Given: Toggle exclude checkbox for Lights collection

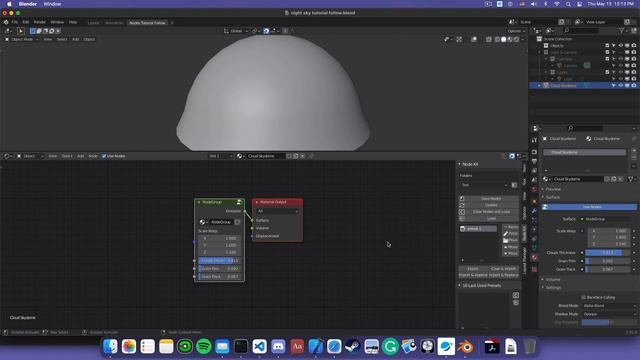Looking at the screenshot, I should 607,72.
